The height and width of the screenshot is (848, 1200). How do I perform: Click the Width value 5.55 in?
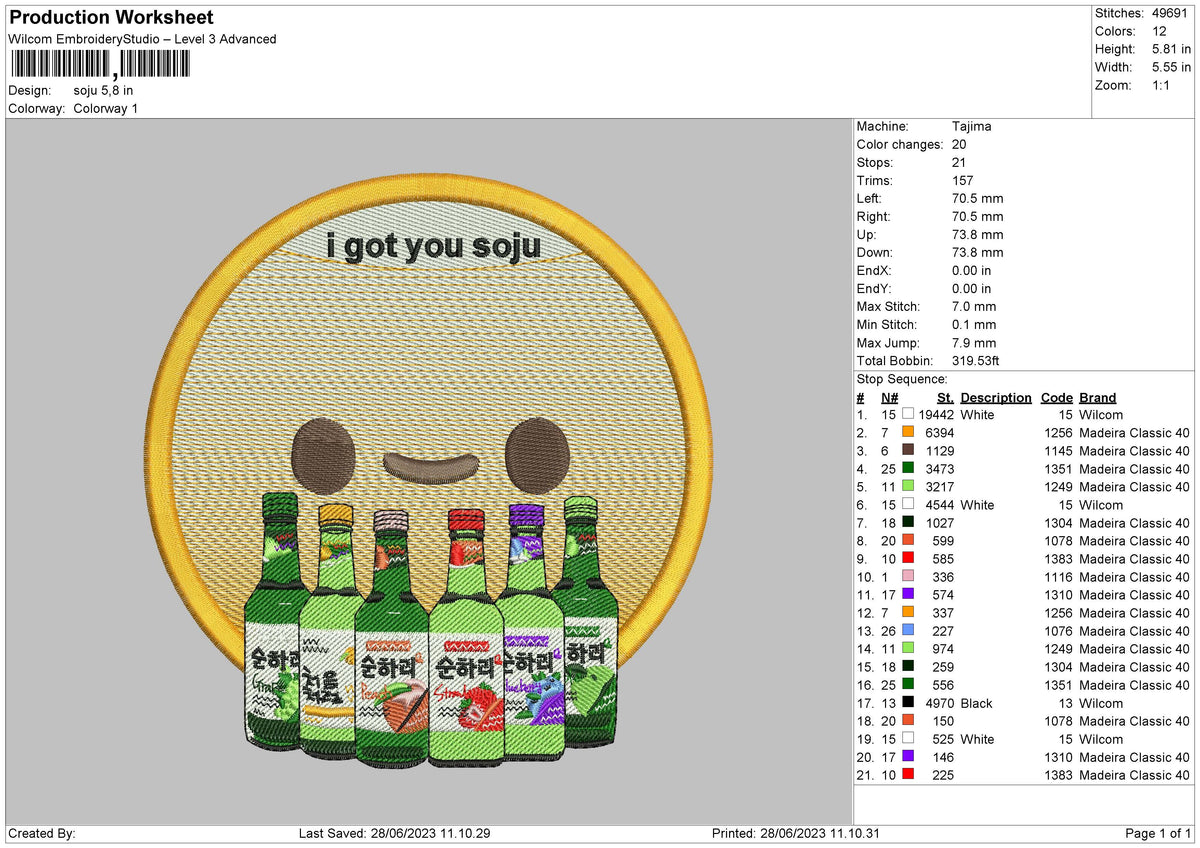point(1172,67)
